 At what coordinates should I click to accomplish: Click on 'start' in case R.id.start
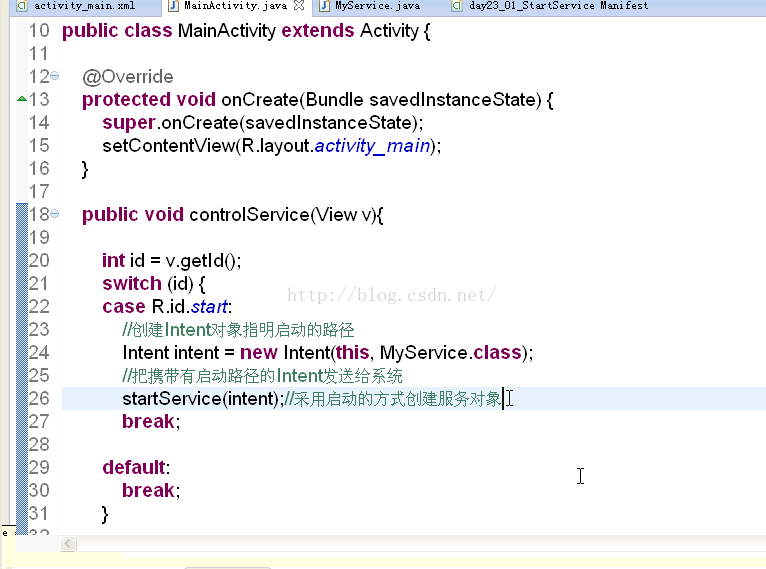tap(209, 307)
